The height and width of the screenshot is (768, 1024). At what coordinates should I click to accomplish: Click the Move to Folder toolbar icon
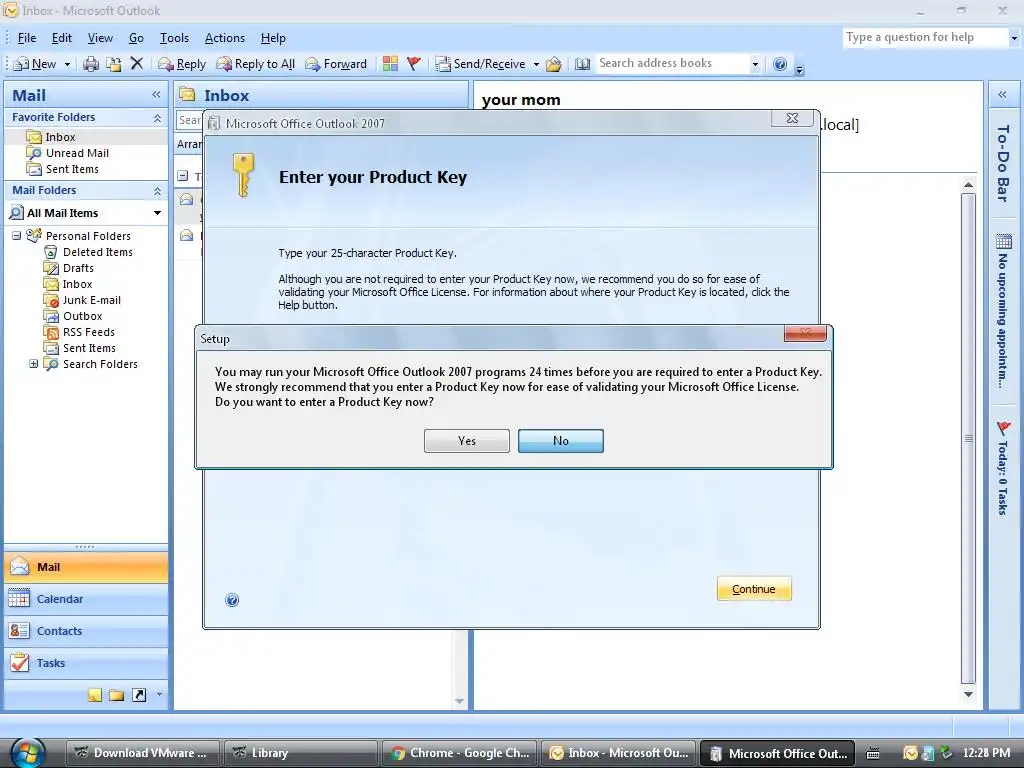[x=114, y=64]
